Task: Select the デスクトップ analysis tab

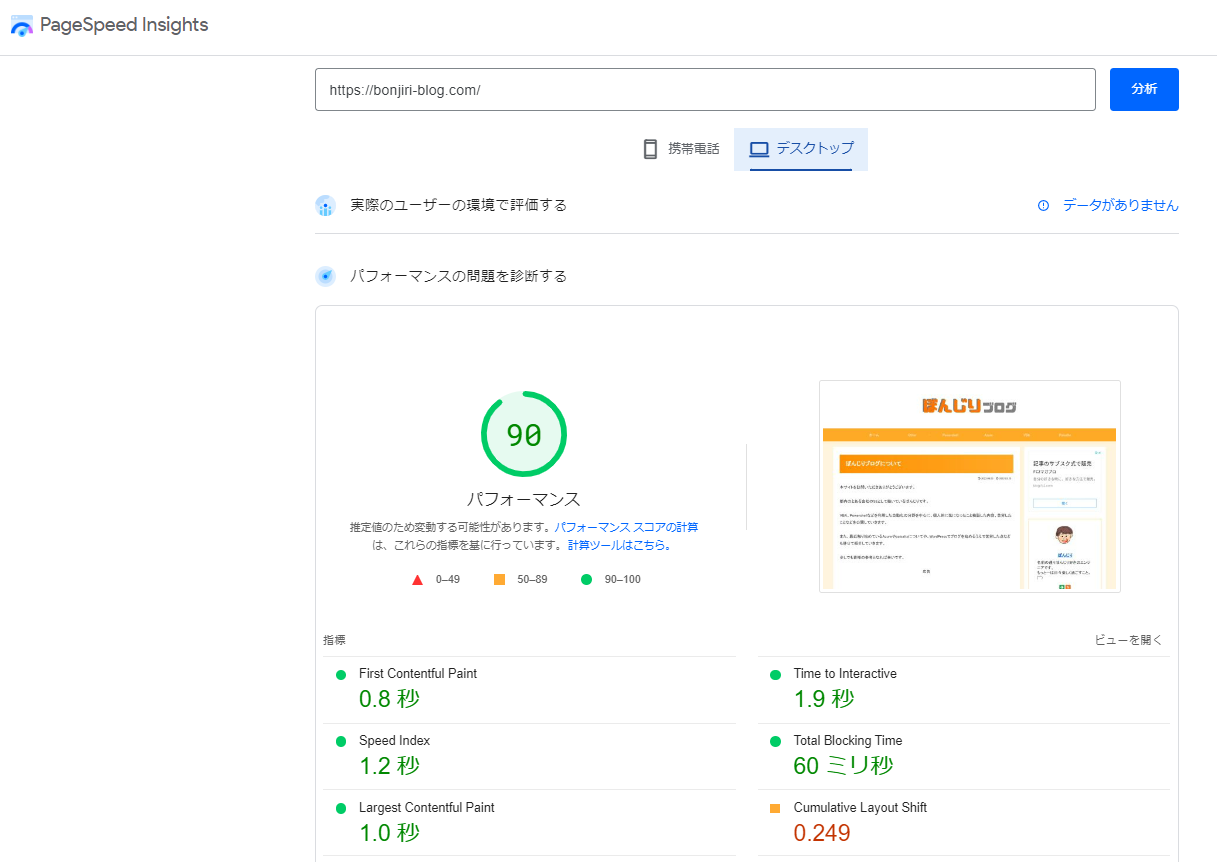Action: coord(800,148)
